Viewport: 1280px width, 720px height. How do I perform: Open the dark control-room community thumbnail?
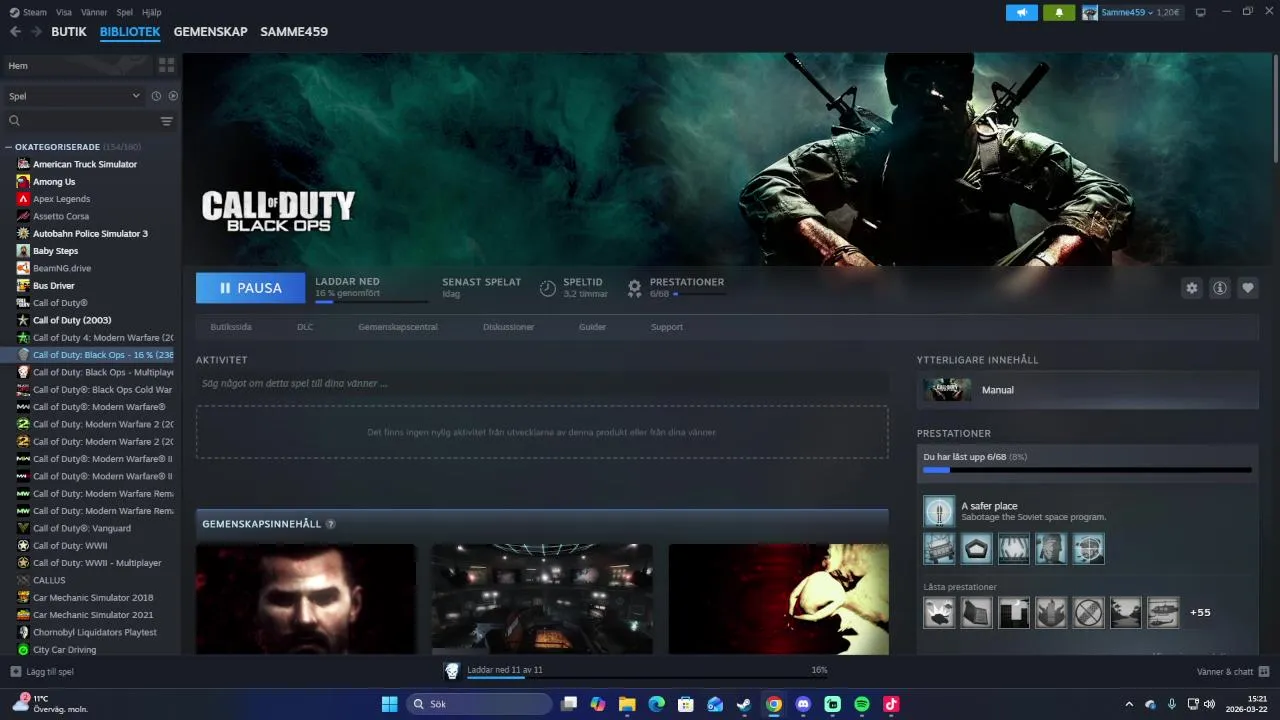point(542,599)
